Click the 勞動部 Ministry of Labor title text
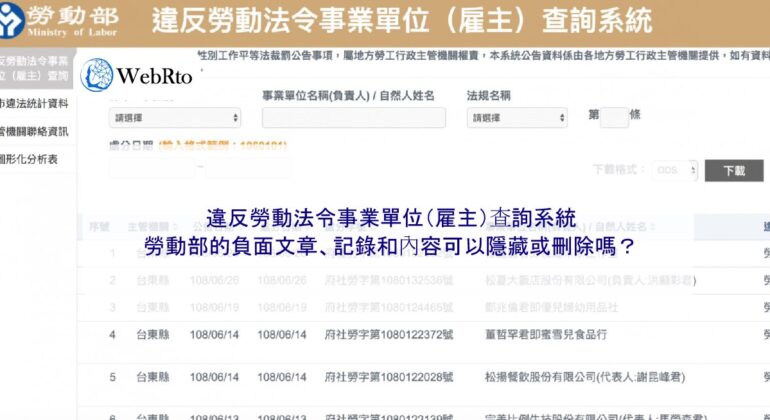 (x=72, y=21)
